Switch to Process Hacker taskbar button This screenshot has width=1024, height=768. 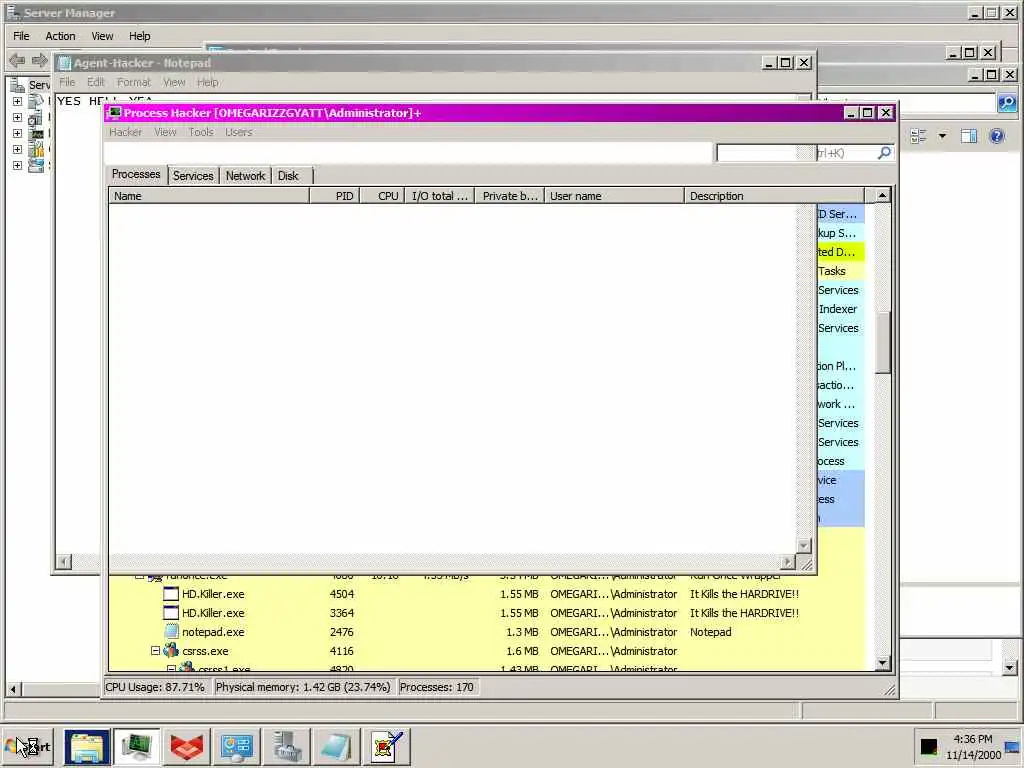click(x=136, y=746)
